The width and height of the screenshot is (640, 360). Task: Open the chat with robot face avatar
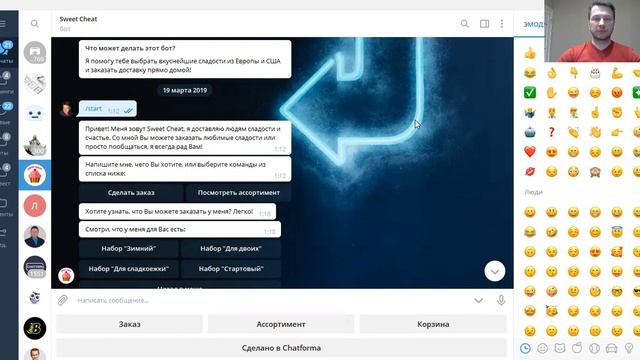click(35, 114)
